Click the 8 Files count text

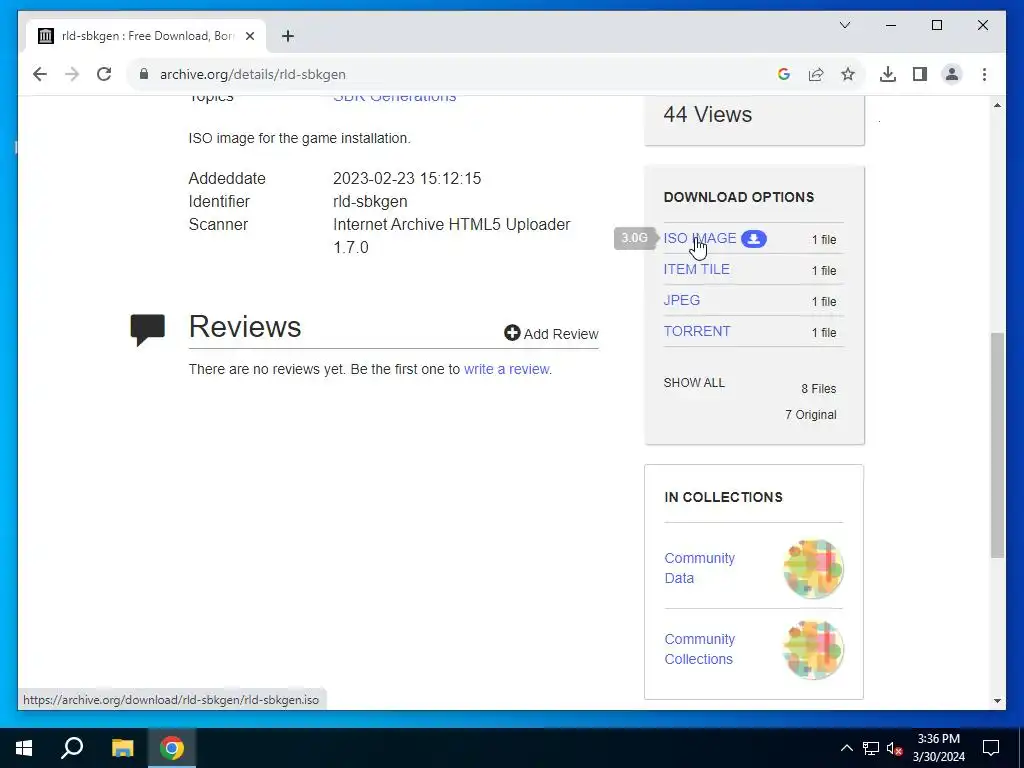coord(818,389)
